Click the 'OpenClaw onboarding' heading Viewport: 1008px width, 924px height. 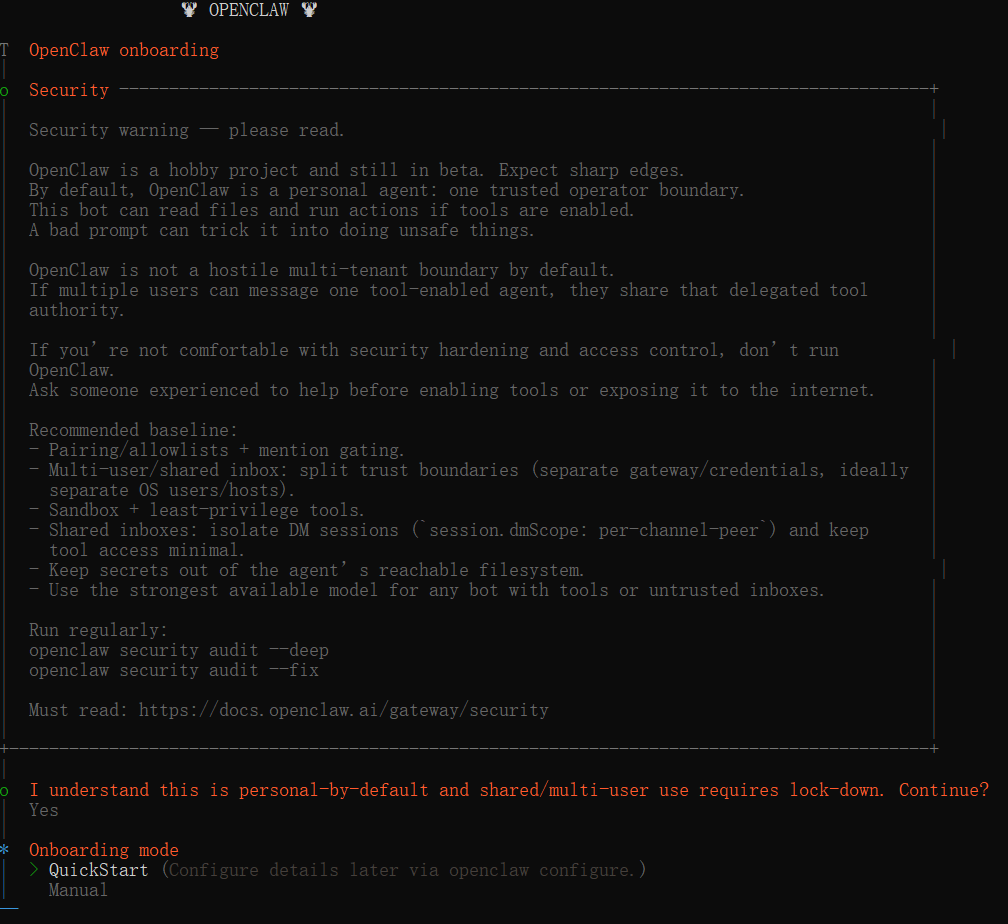124,50
